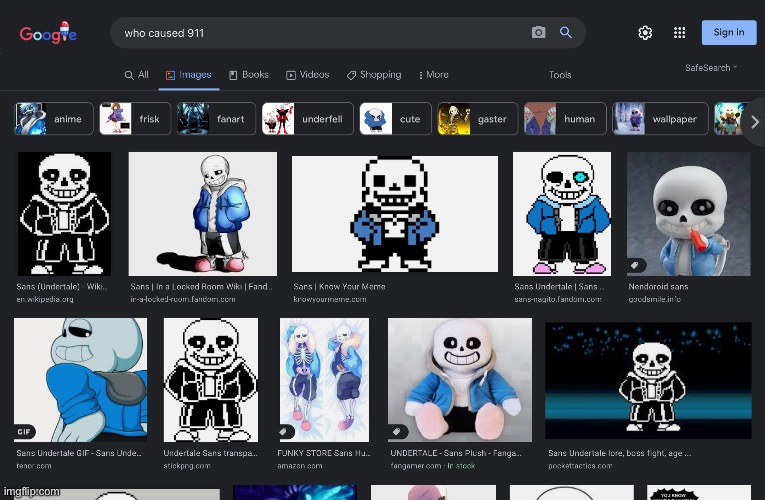Click 'Sans | In a Locked Room Wiki' title
Image resolution: width=765 pixels, height=500 pixels.
[201, 286]
